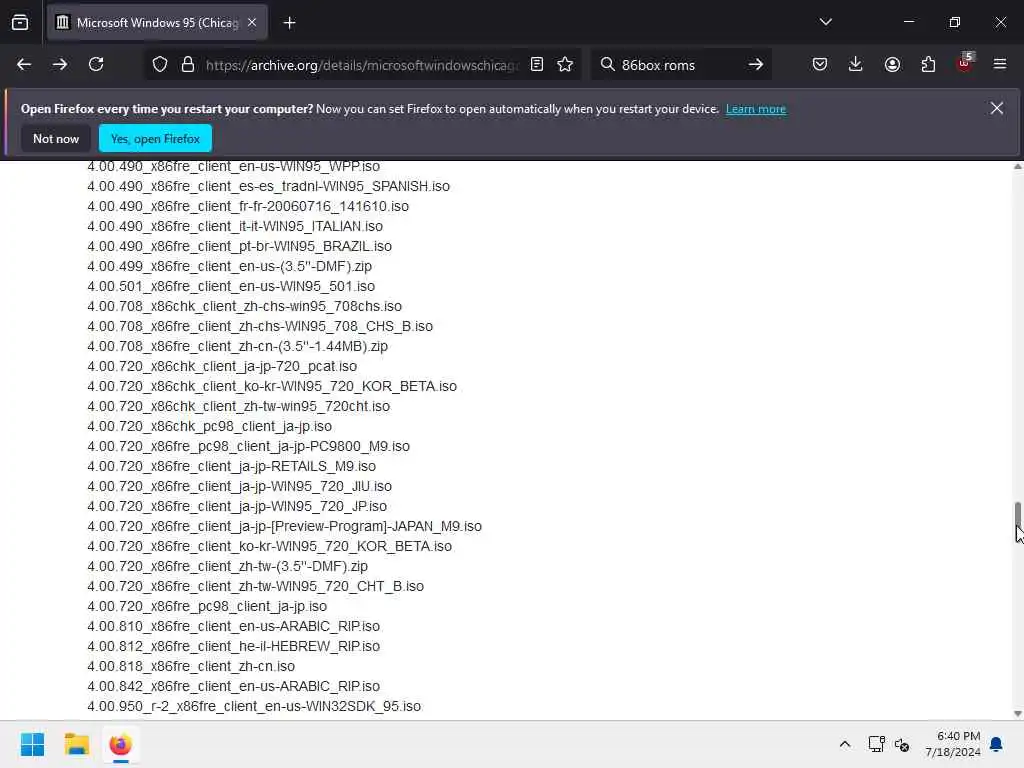Select 4.00.708 zh-cn (3.5''-1.44MB).zip file
This screenshot has height=768, width=1024.
pyautogui.click(x=238, y=346)
